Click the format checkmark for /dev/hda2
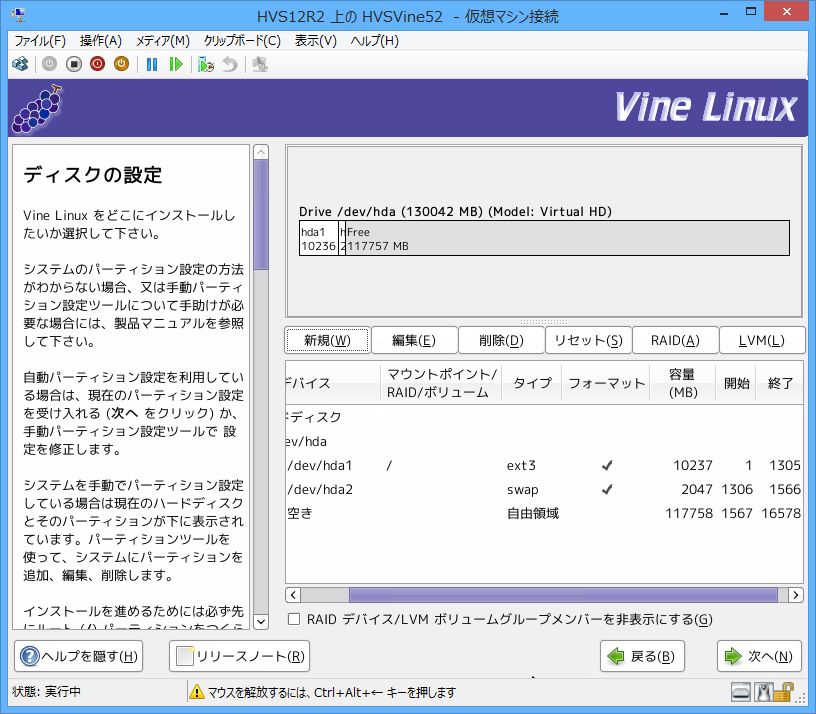Viewport: 816px width, 714px height. pos(607,489)
